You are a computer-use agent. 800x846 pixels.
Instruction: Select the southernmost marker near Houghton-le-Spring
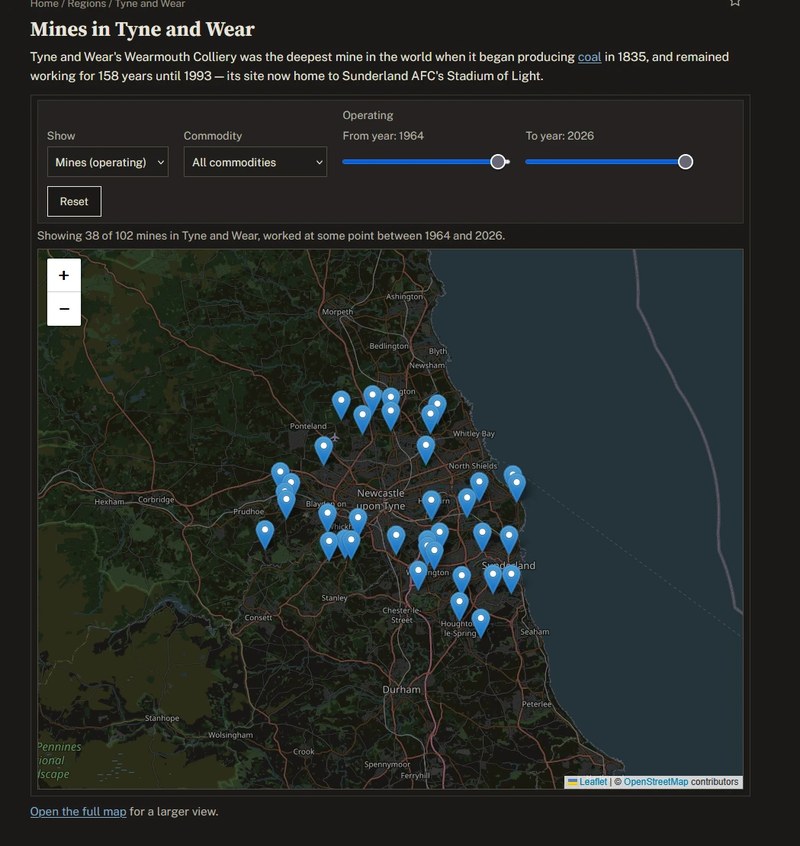[x=481, y=623]
